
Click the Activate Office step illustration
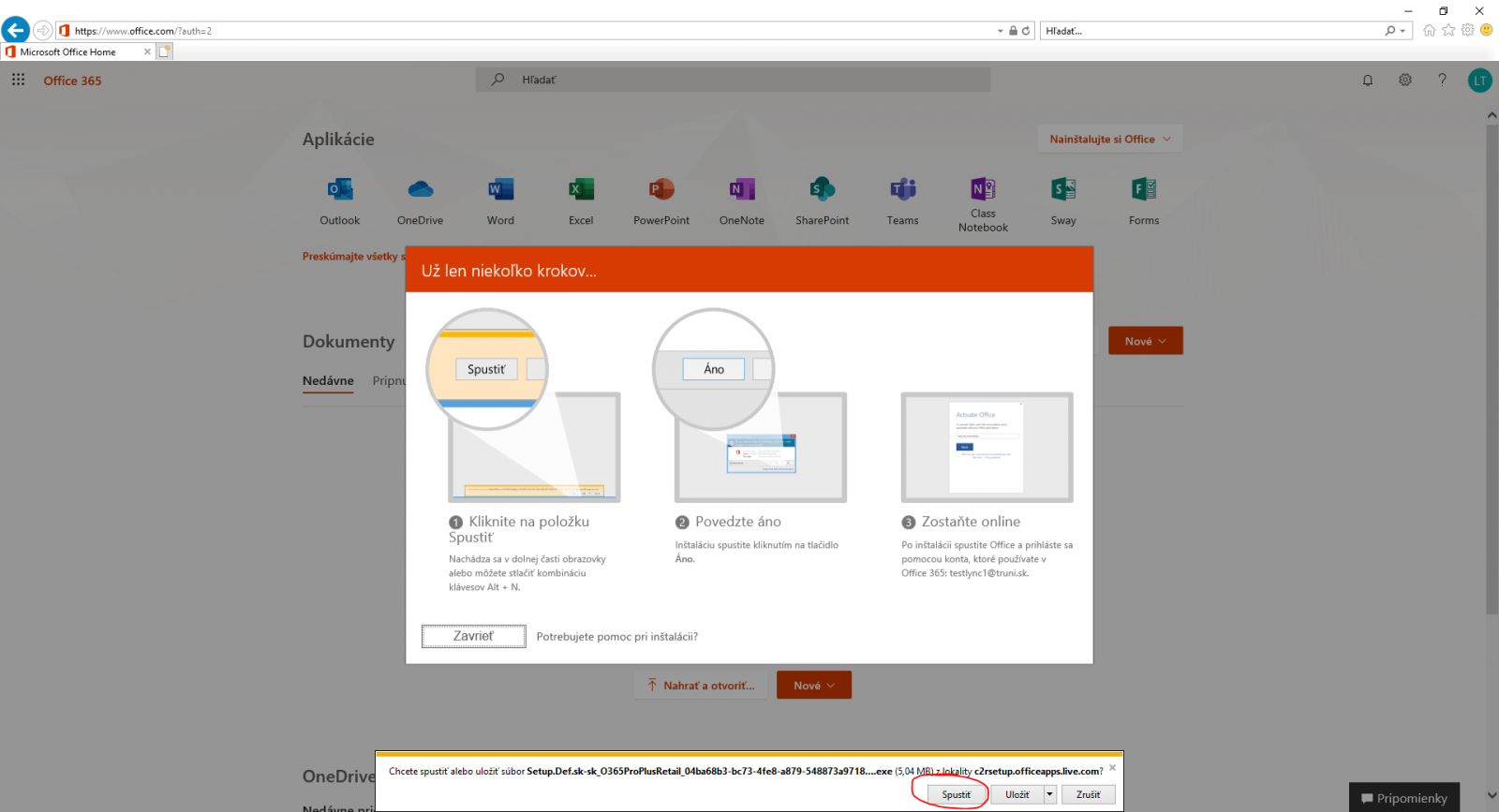(987, 447)
